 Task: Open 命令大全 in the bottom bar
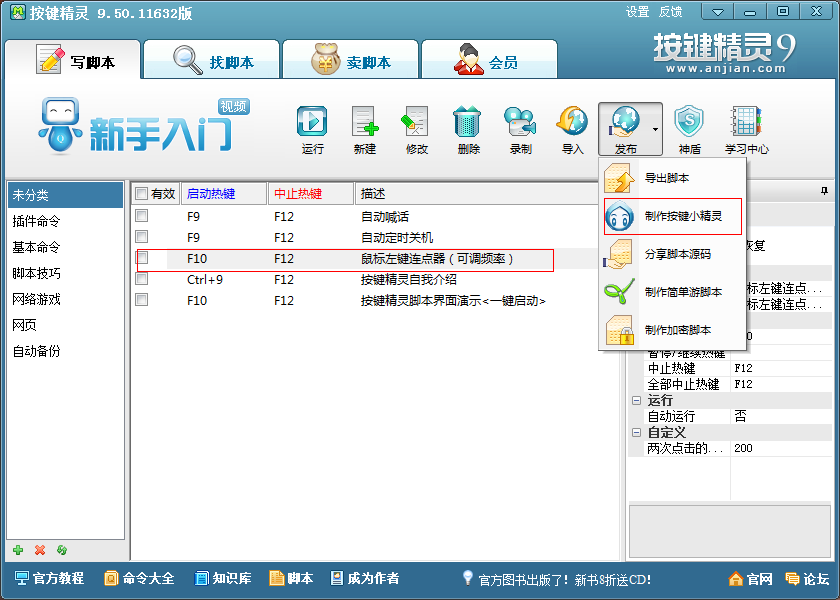139,578
